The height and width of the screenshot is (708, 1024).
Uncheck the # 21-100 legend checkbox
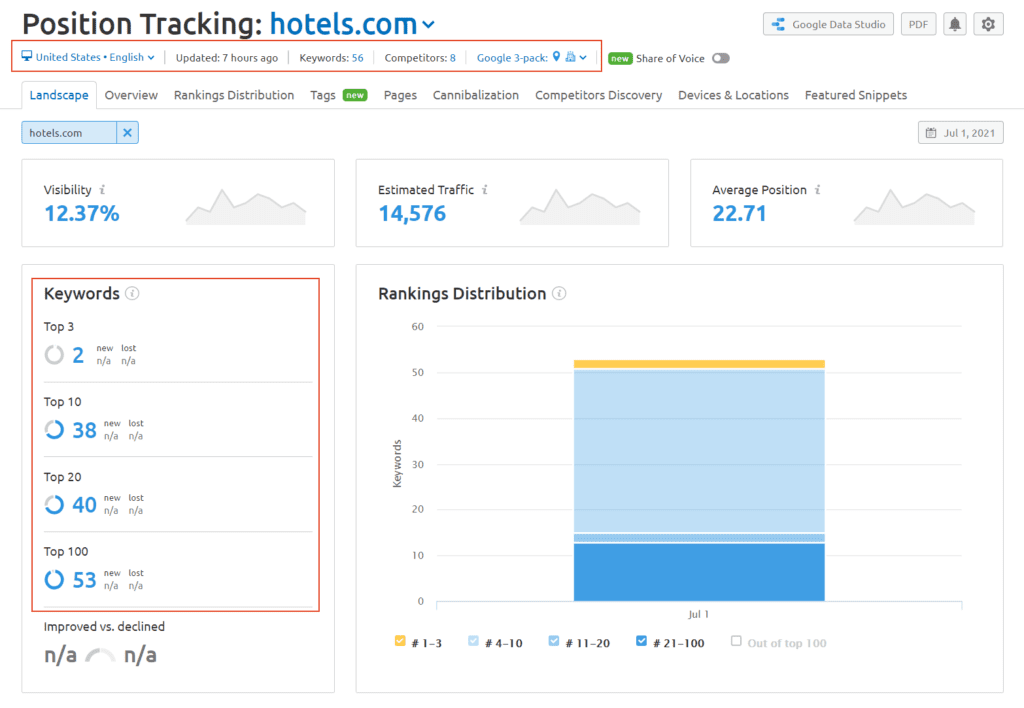[641, 641]
